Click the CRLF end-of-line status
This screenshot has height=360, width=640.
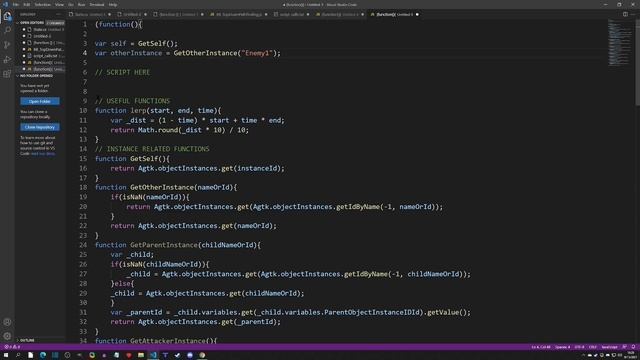click(x=593, y=347)
